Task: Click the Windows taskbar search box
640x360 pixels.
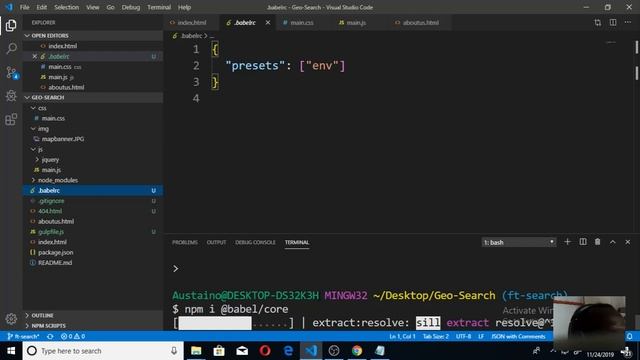Action: coord(103,351)
